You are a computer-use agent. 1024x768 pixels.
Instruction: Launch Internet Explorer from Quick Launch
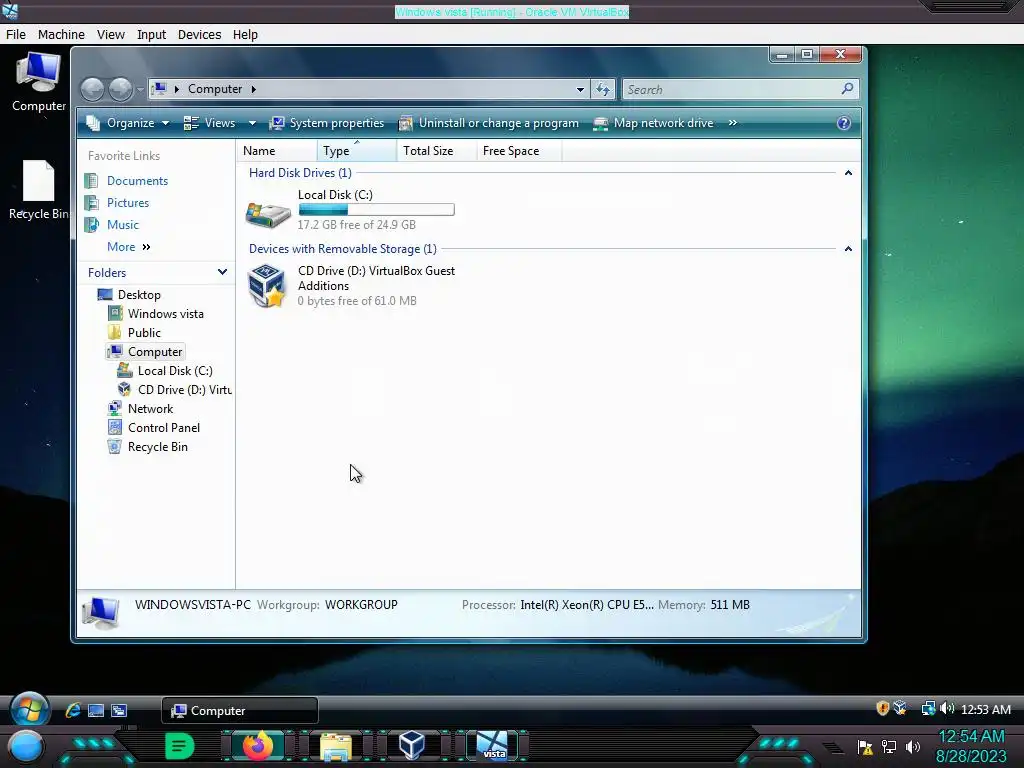pos(73,710)
